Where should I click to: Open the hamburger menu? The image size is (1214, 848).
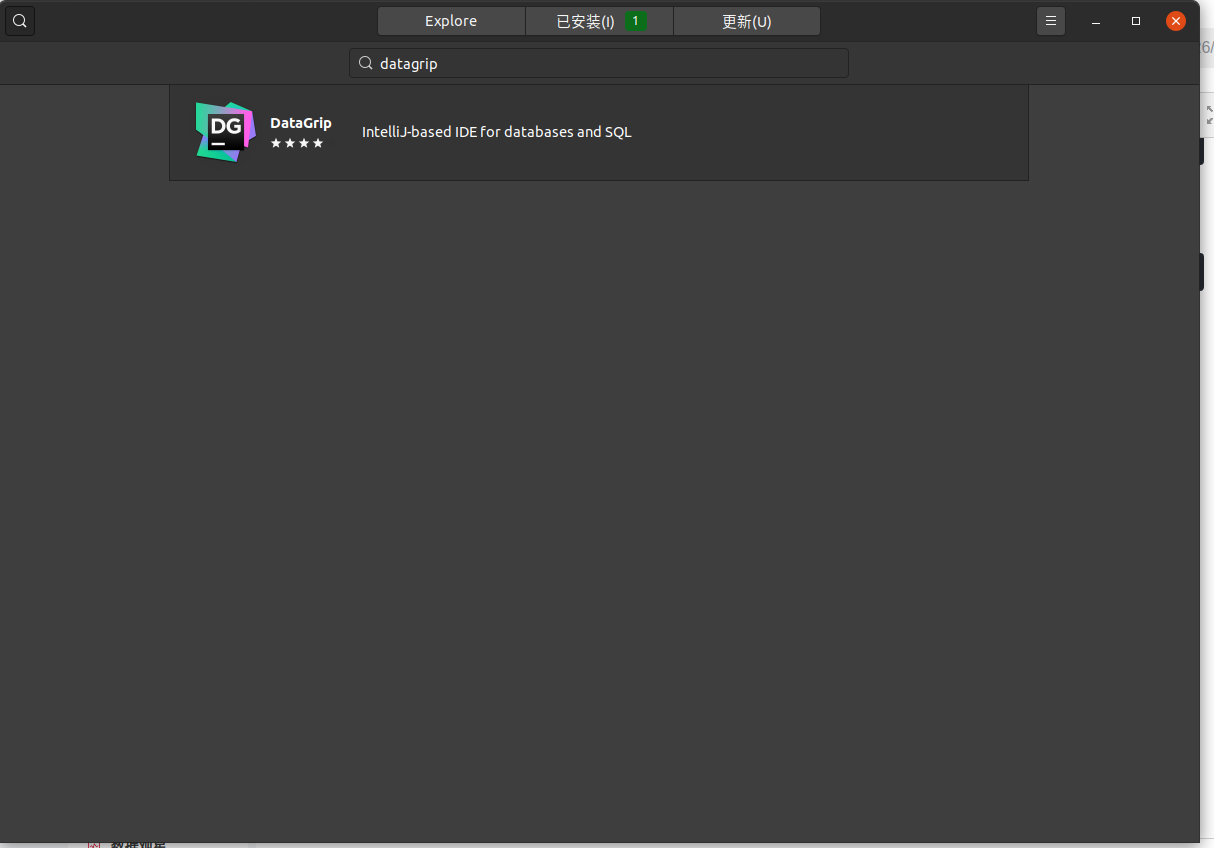(x=1050, y=20)
